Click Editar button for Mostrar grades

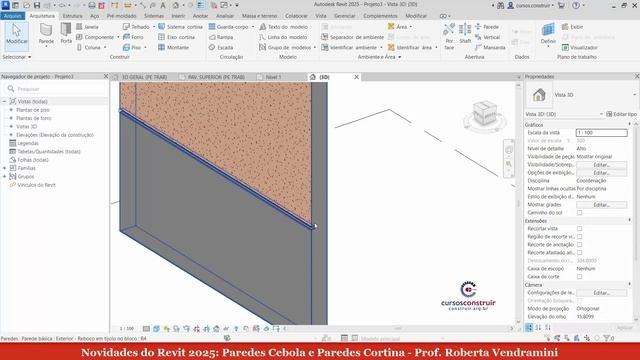pos(601,204)
